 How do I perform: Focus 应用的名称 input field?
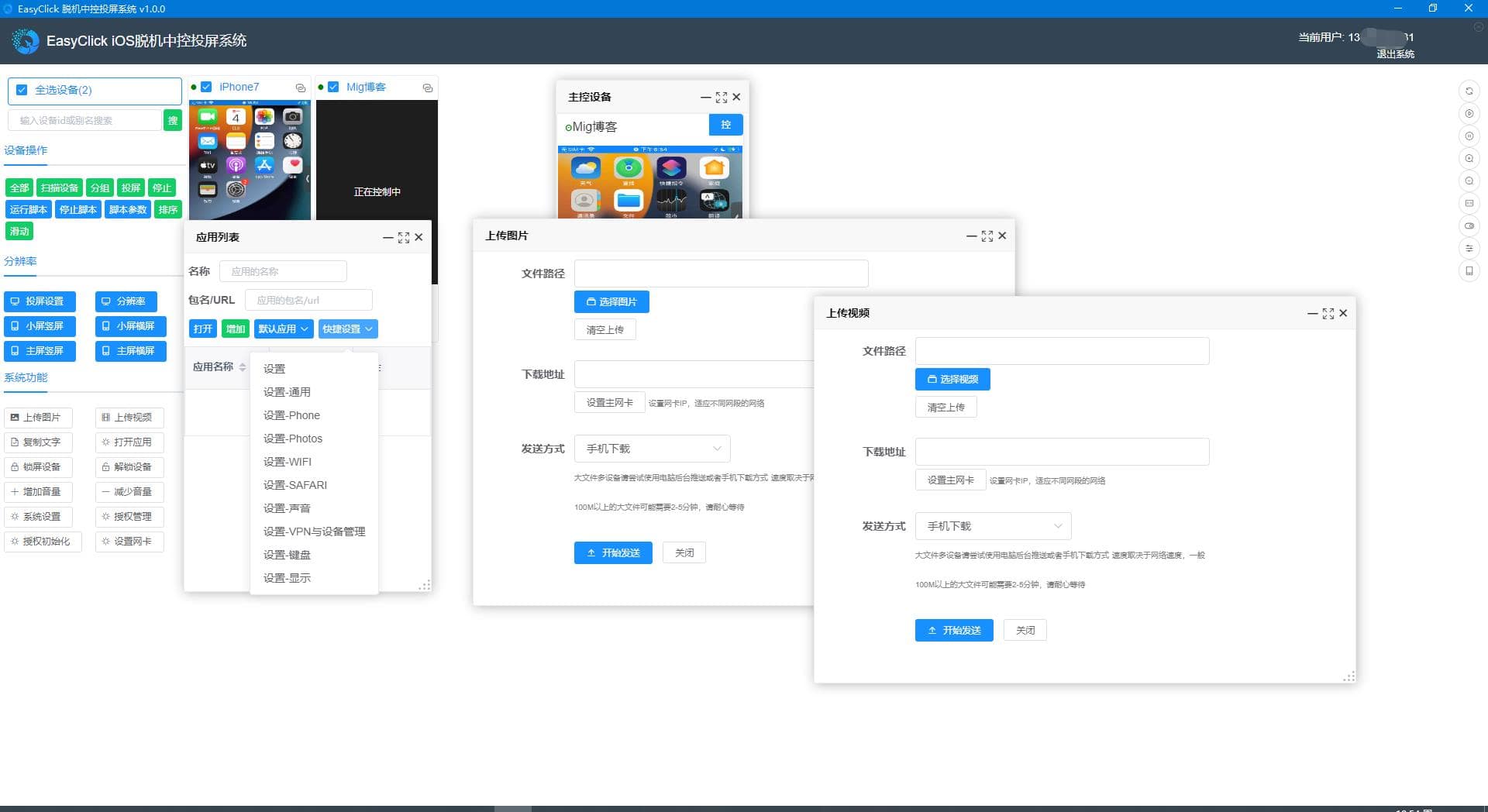tap(283, 272)
